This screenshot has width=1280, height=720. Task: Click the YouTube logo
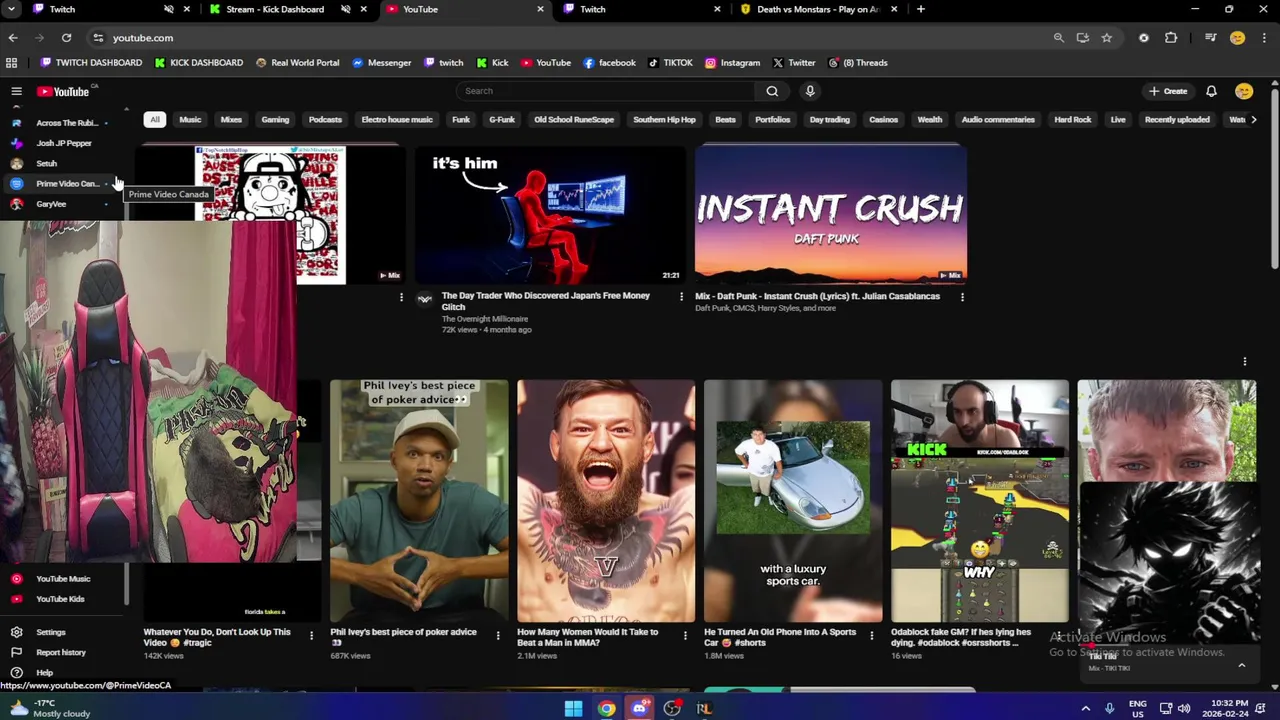click(x=65, y=91)
